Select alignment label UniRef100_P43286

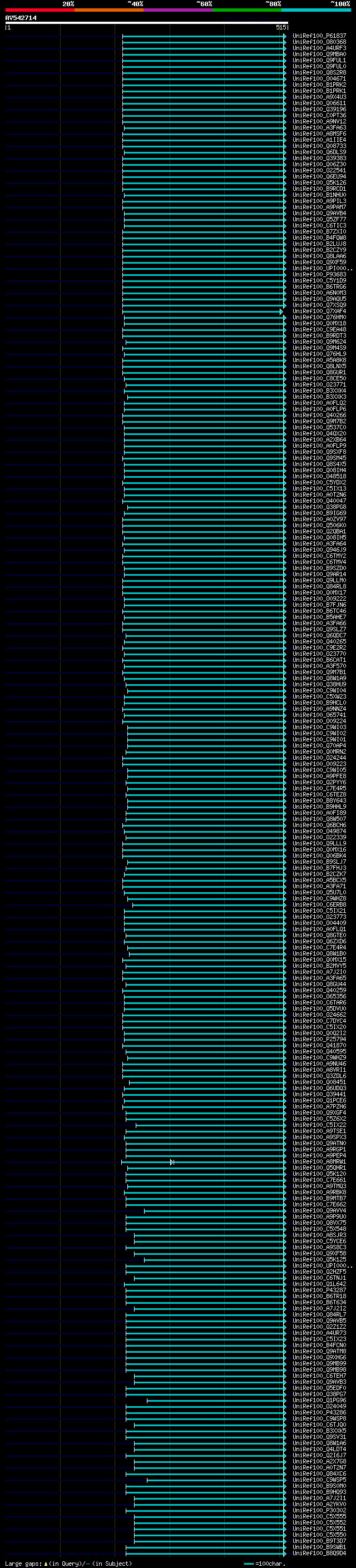[x=319, y=1412]
